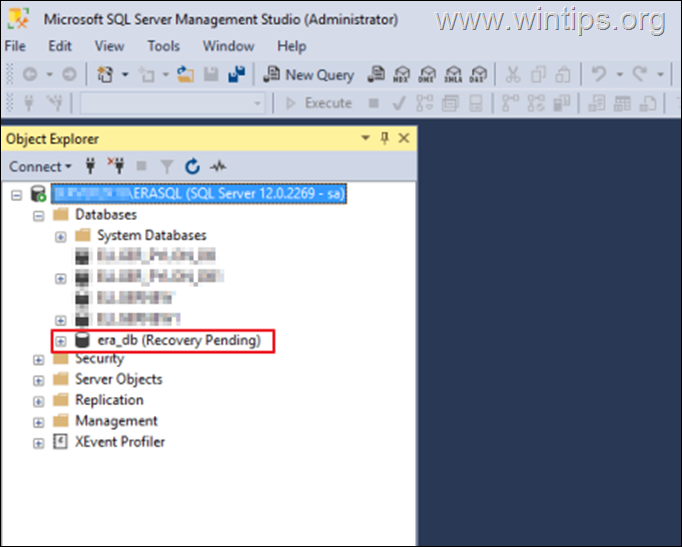This screenshot has width=682, height=547.
Task: Open the View menu
Action: pyautogui.click(x=109, y=46)
